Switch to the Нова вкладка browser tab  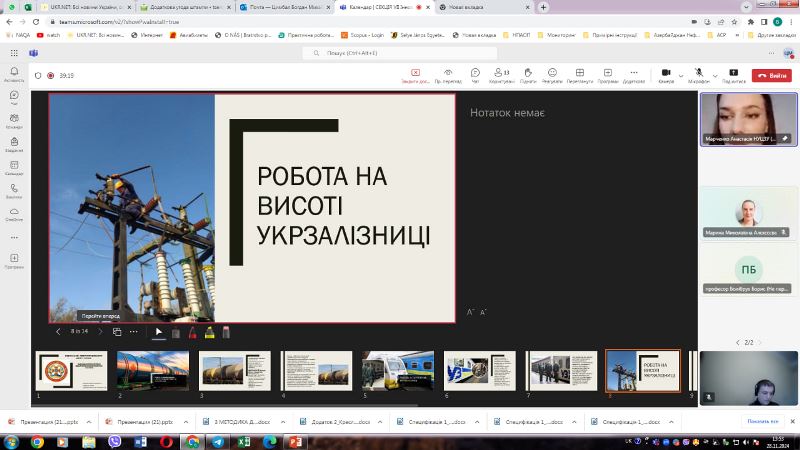485,7
